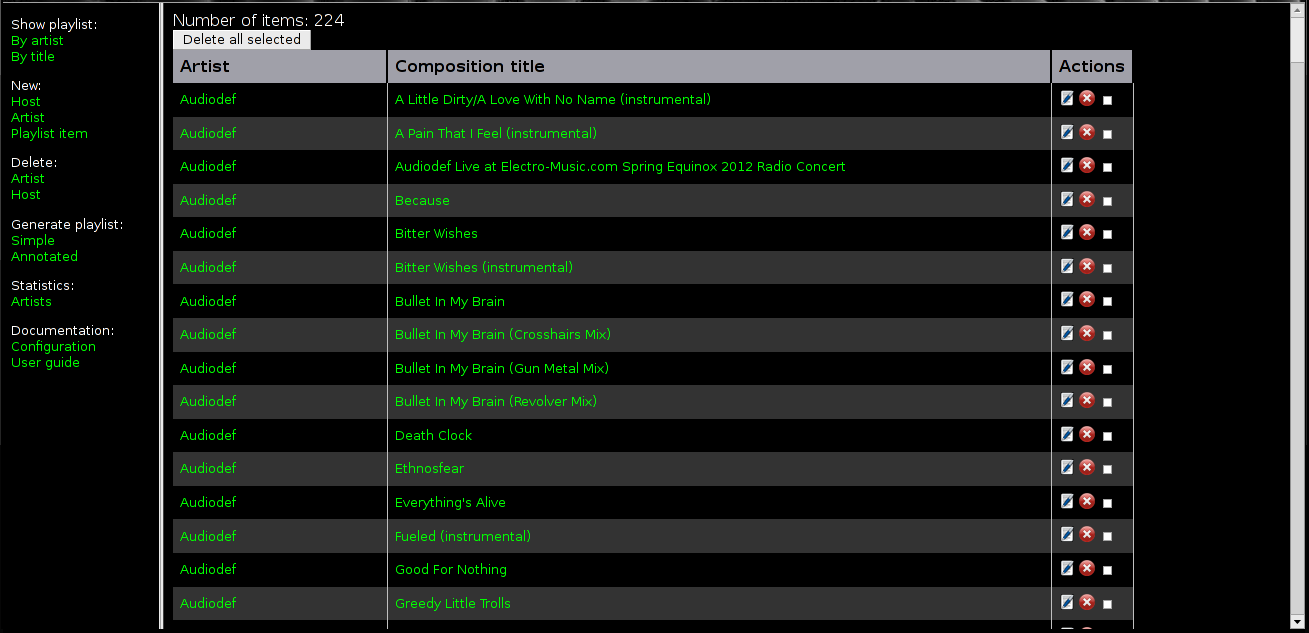Edit Greedy Little Trolls via its pencil icon

(1067, 601)
